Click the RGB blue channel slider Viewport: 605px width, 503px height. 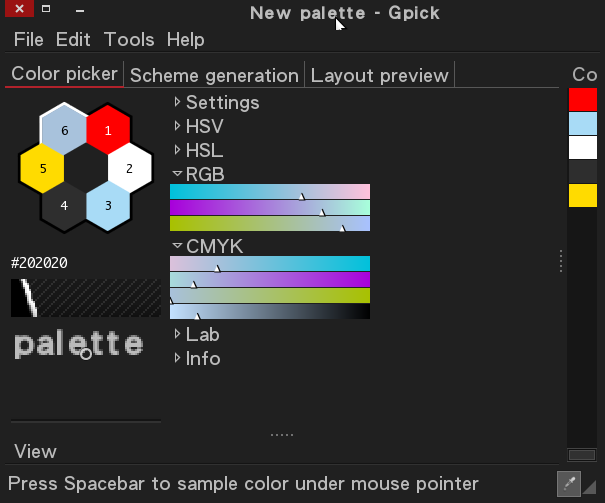click(x=270, y=224)
